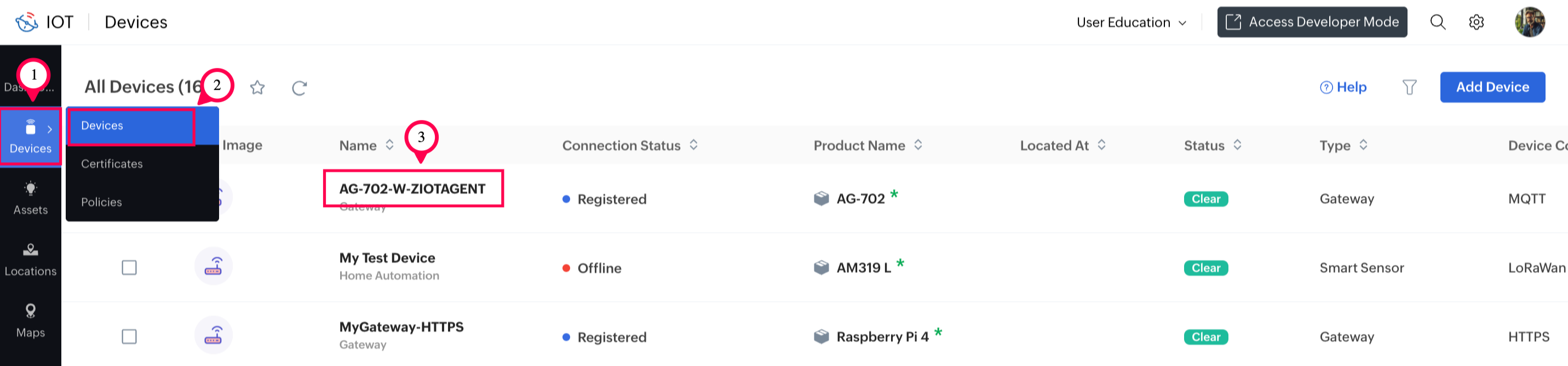Choose Policies from the Devices submenu

pyautogui.click(x=102, y=202)
